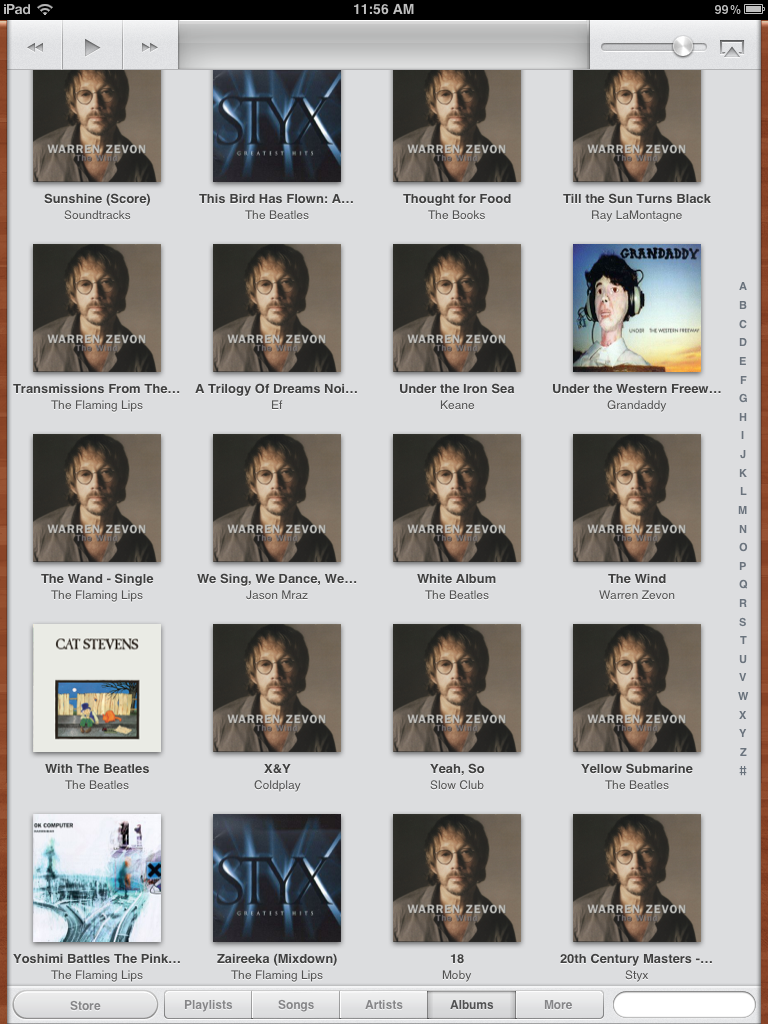Screen dimensions: 768x1024
Task: Open 20th Century Masters album cover
Action: 637,878
